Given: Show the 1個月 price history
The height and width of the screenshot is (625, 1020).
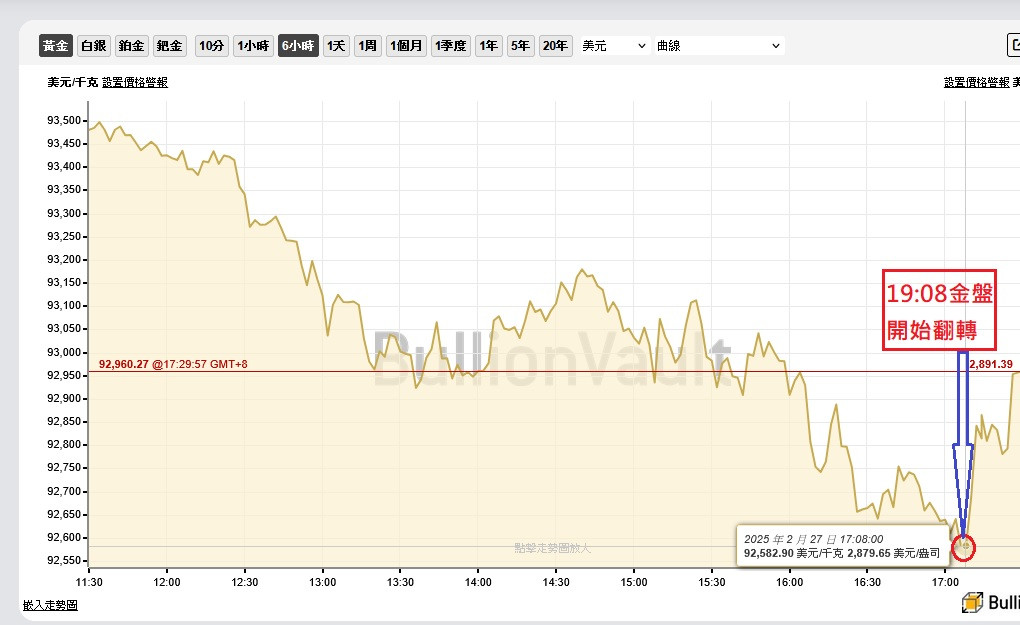Looking at the screenshot, I should (406, 46).
